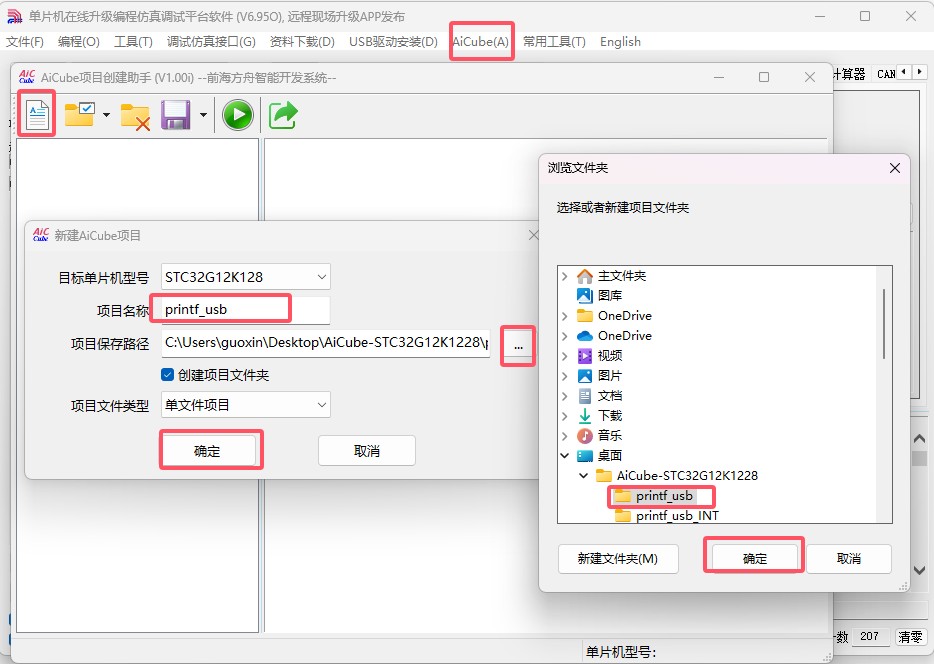Image resolution: width=934 pixels, height=664 pixels.
Task: Maximize the AiCube项目创建助手 window
Action: click(764, 77)
